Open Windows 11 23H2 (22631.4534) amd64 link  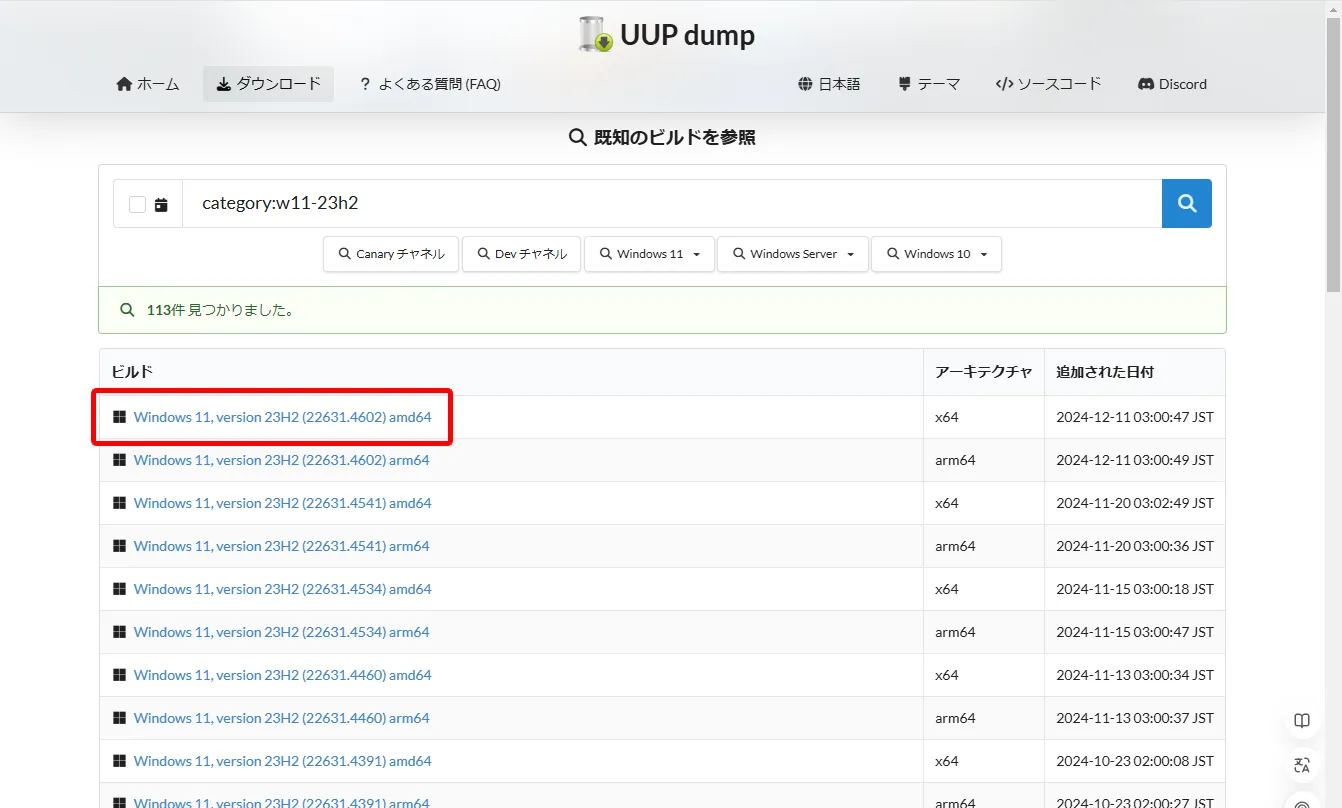pos(282,589)
